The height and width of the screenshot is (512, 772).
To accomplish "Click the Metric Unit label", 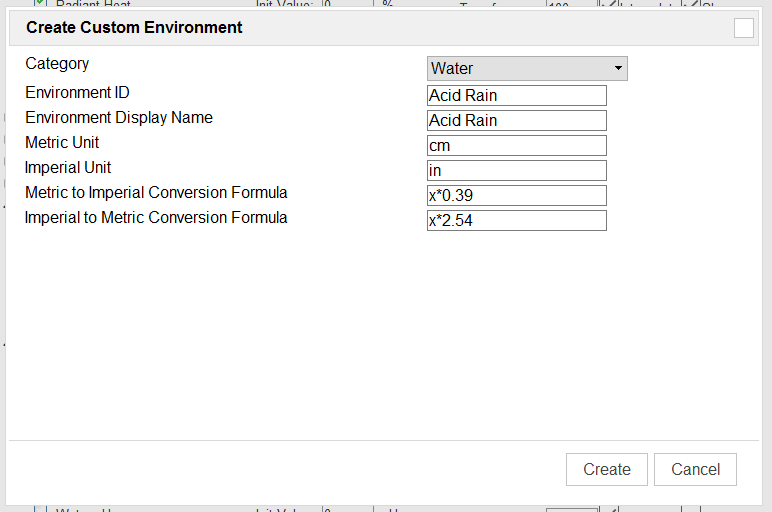I will click(62, 143).
